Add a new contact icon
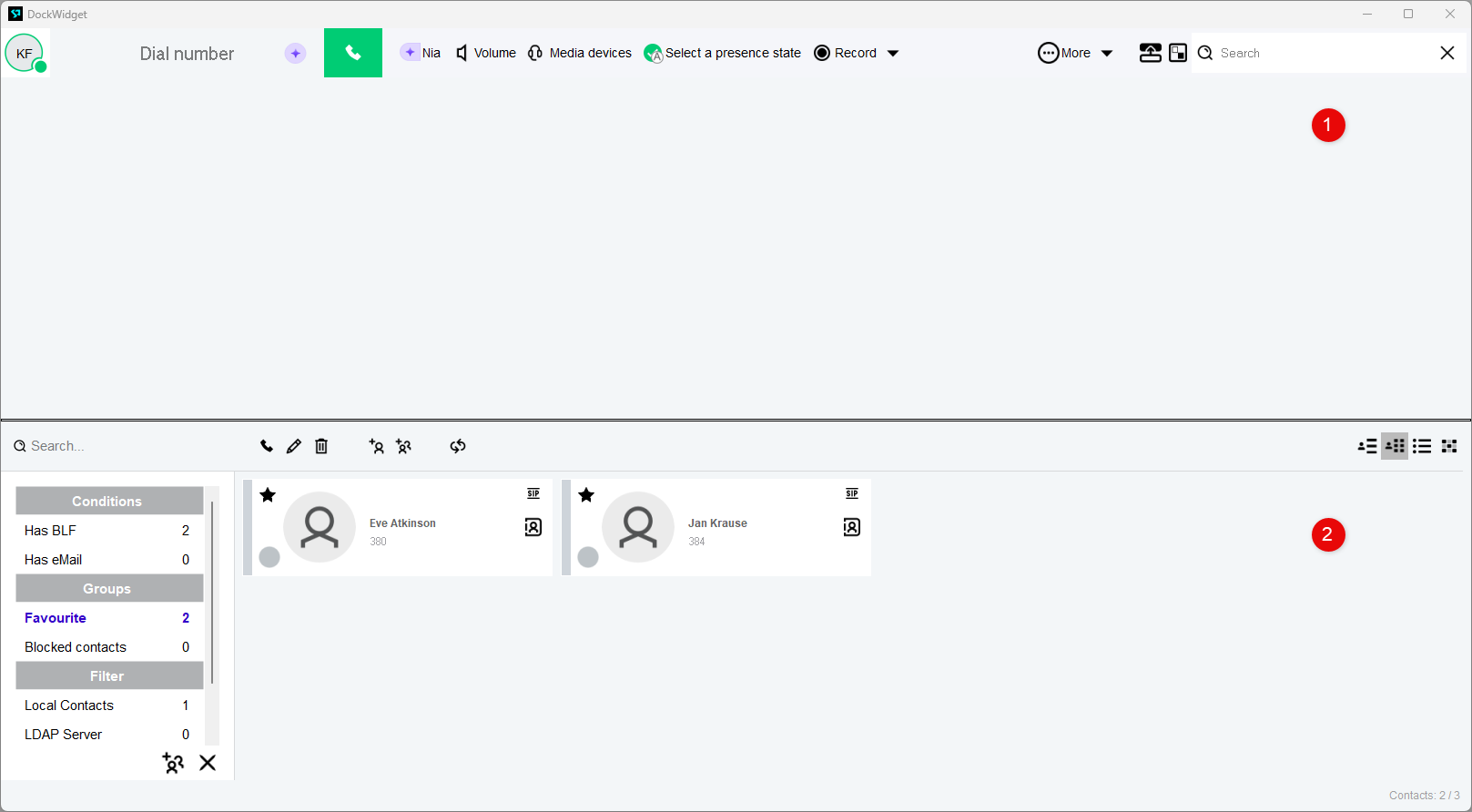Screen dimensions: 1472x812 click(x=376, y=446)
